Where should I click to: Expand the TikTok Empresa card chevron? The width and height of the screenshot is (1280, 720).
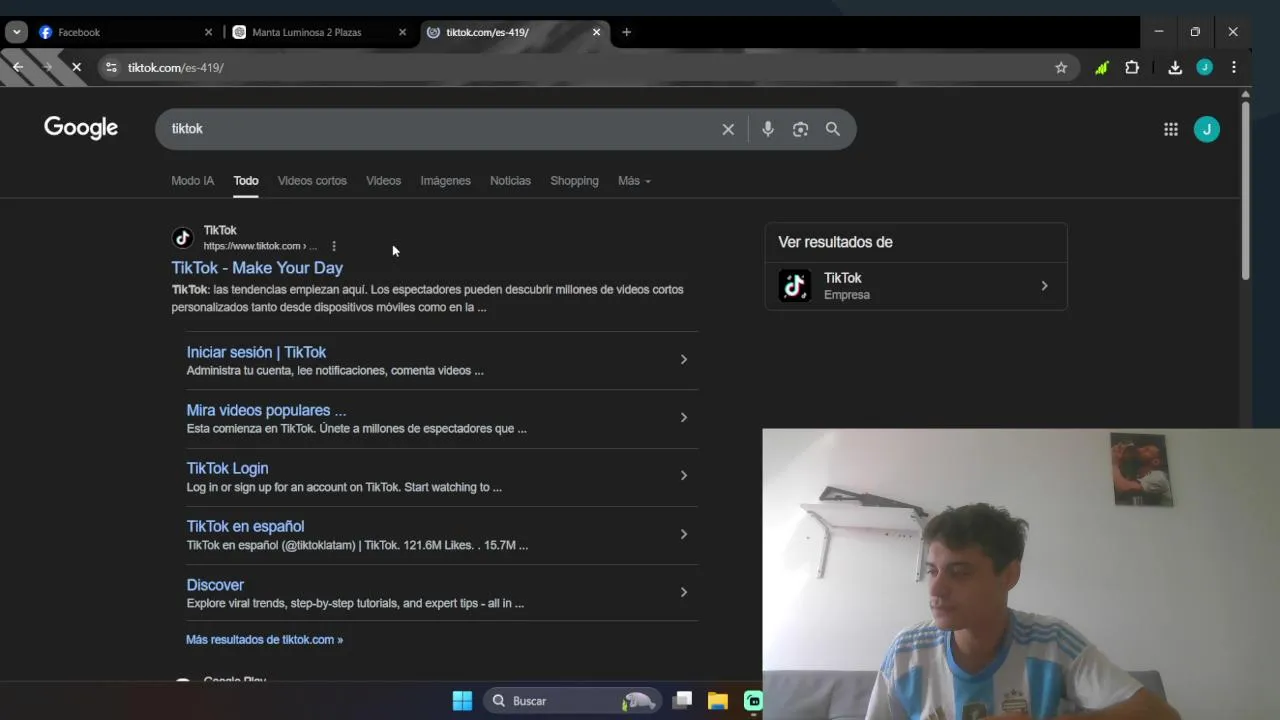(1044, 286)
